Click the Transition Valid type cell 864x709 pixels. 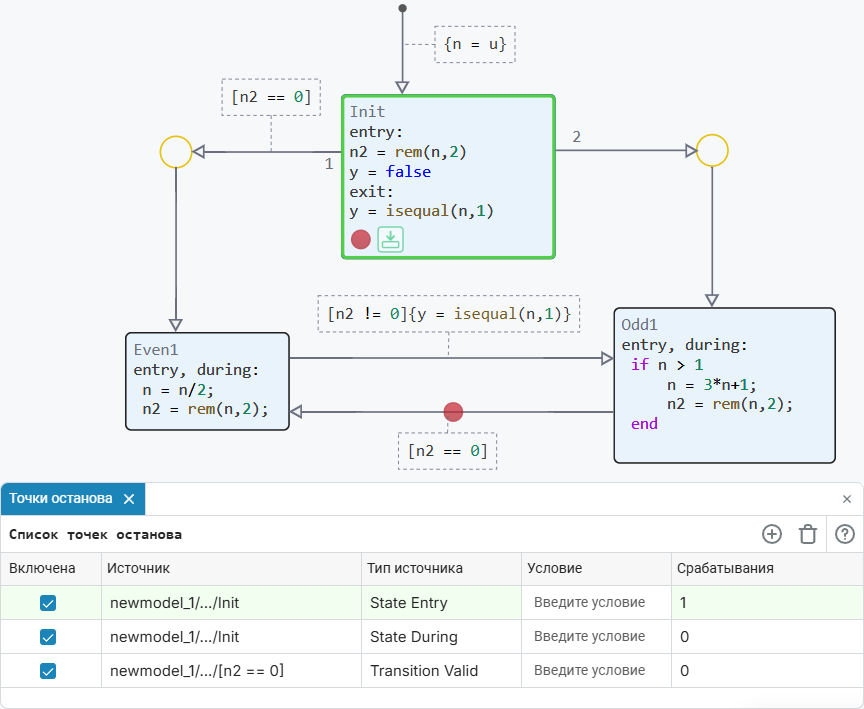[x=441, y=671]
